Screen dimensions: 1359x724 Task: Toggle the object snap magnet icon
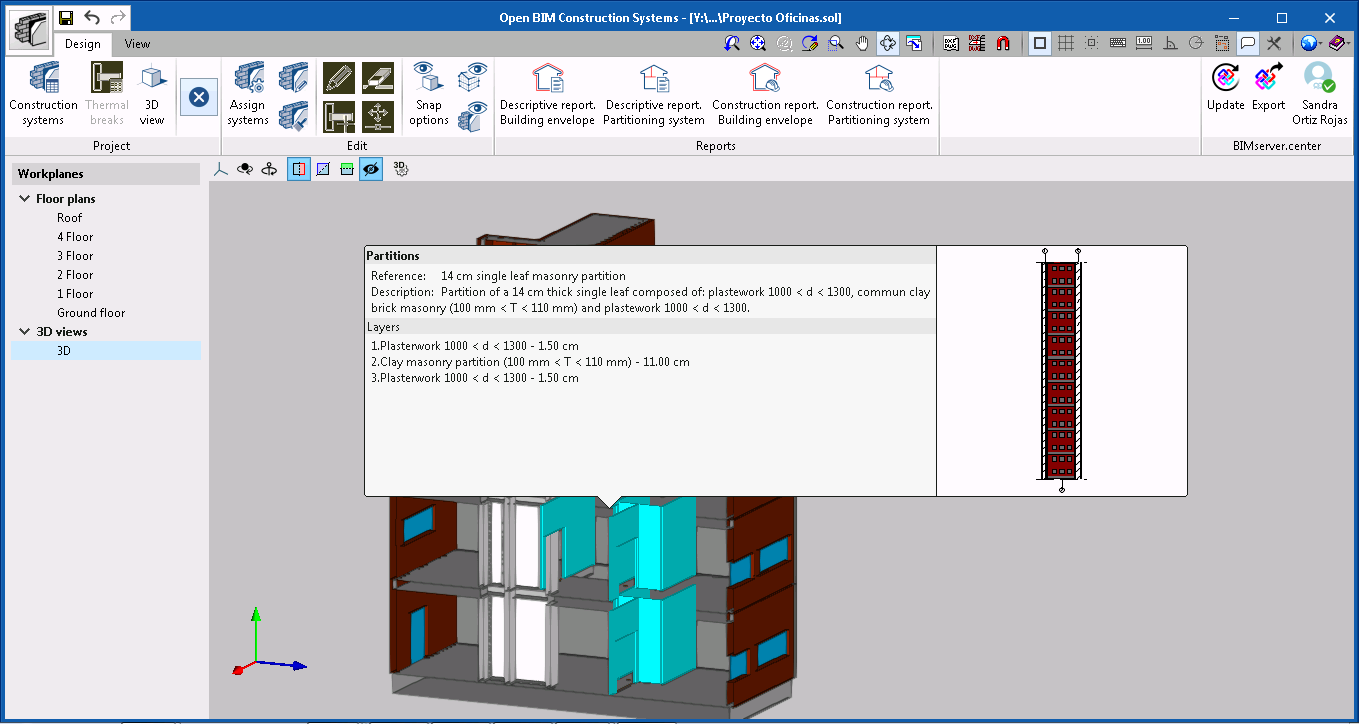tap(1004, 43)
